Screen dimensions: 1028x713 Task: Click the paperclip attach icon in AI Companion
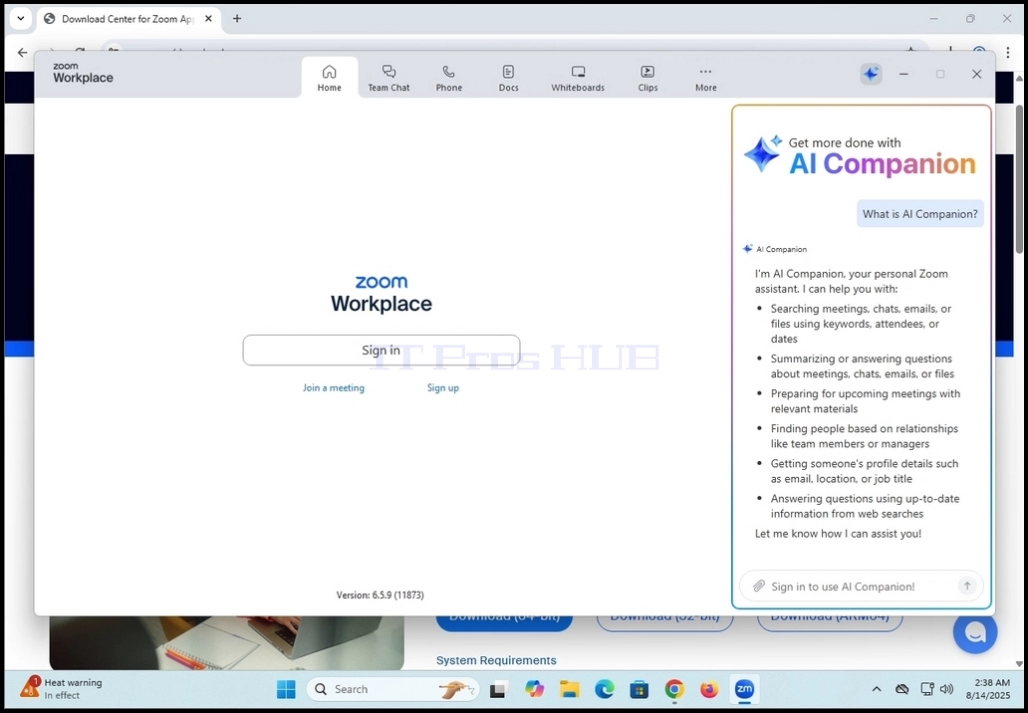pos(759,586)
